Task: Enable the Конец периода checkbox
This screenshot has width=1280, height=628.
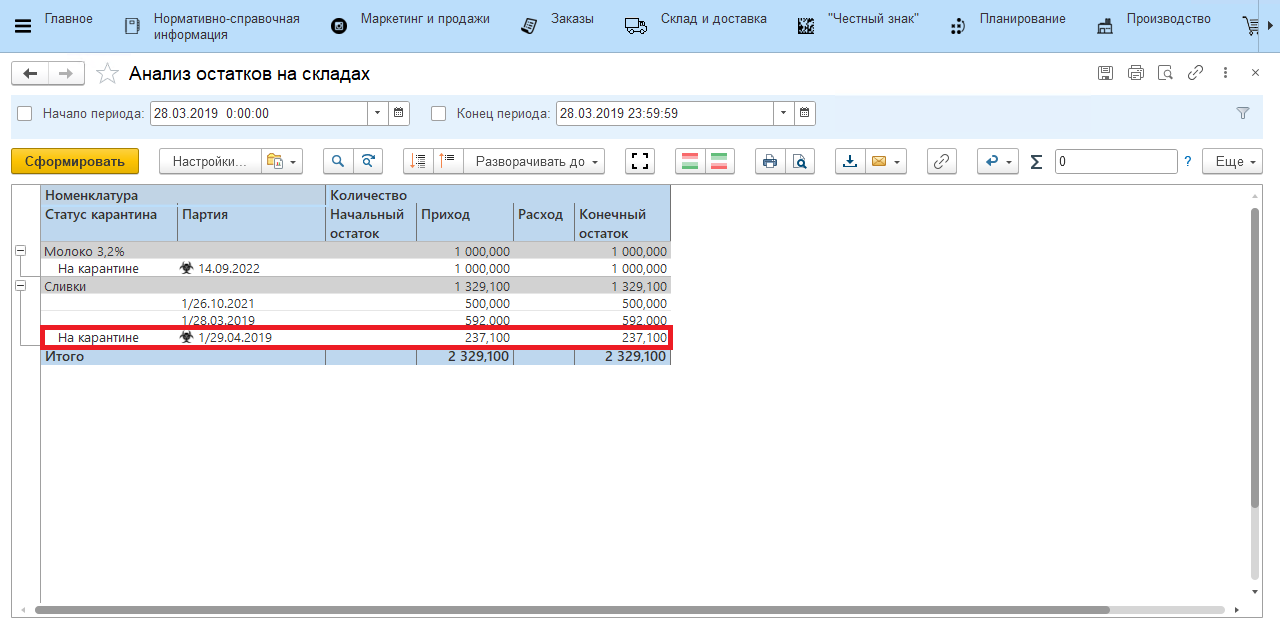Action: coord(438,114)
